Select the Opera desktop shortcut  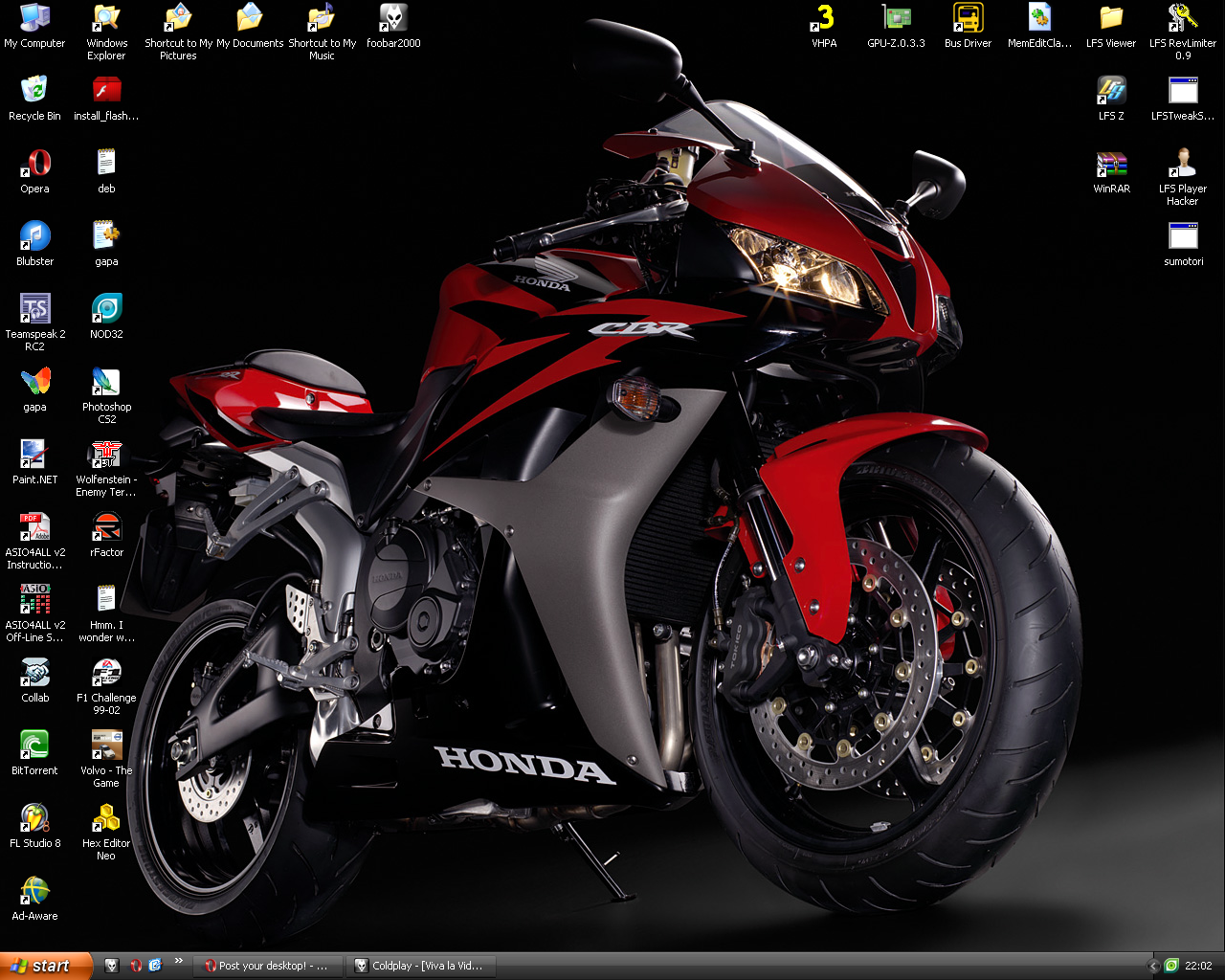pyautogui.click(x=34, y=172)
